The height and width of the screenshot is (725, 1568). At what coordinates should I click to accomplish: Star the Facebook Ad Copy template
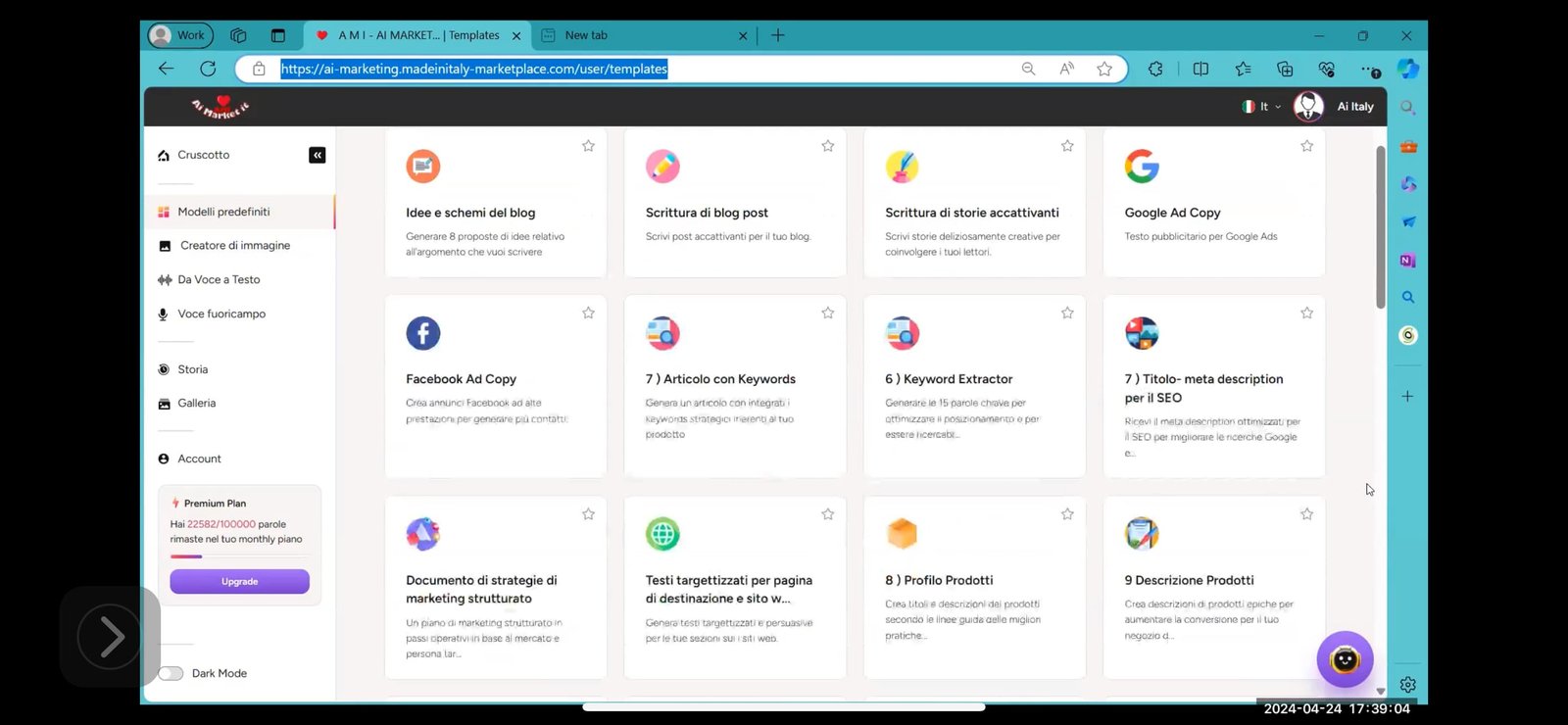[588, 314]
